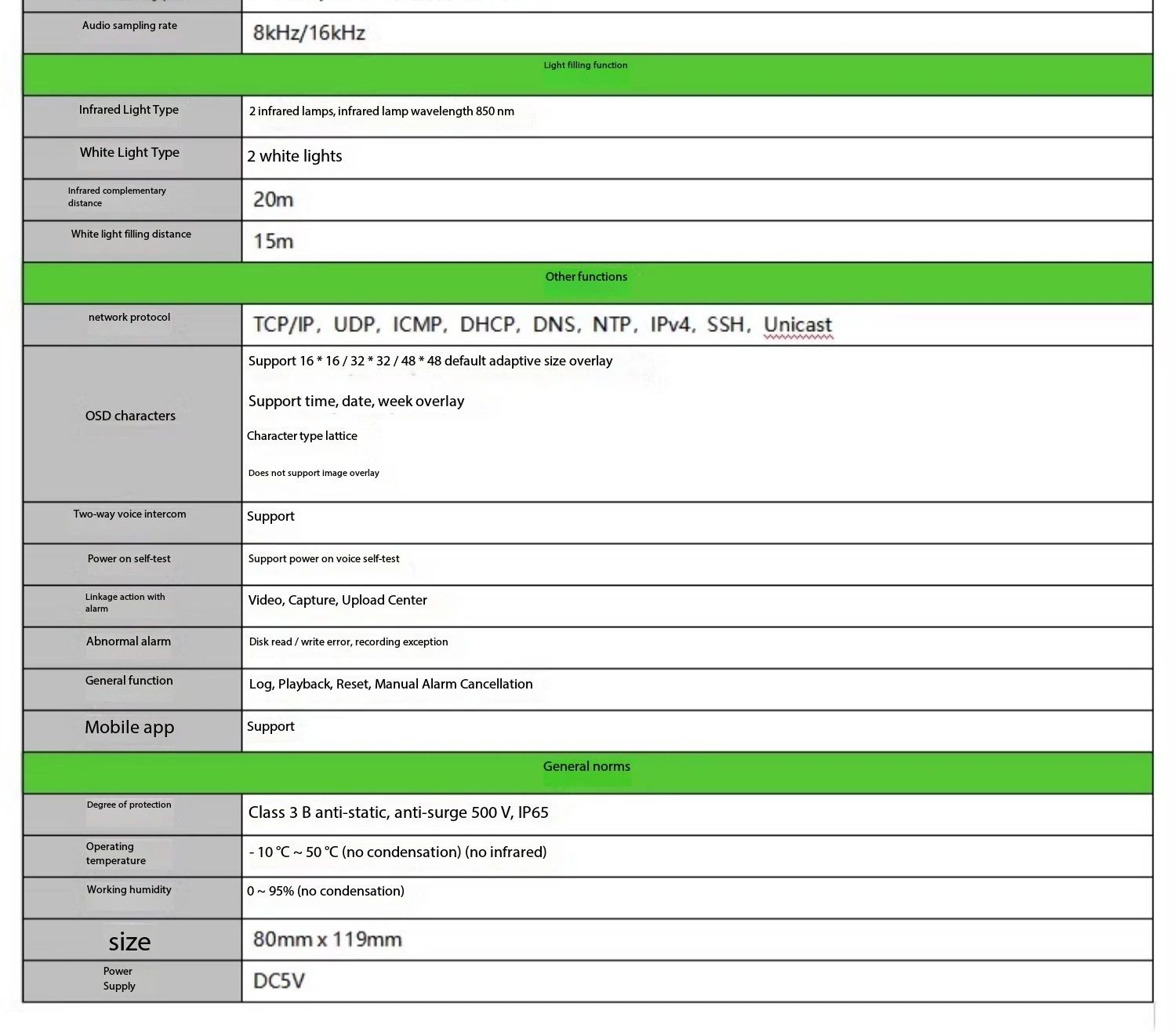
Task: Select the 'Power Supply' label
Action: pos(119,979)
